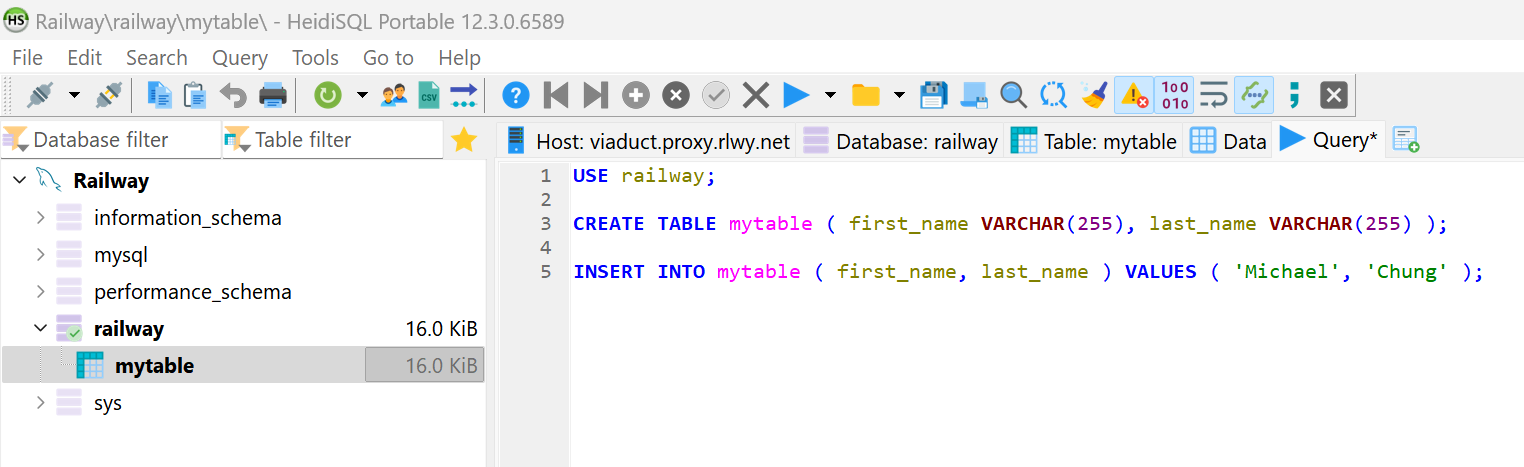Click the CREATE TABLE line in editor
This screenshot has width=1524, height=467.
pos(1010,223)
